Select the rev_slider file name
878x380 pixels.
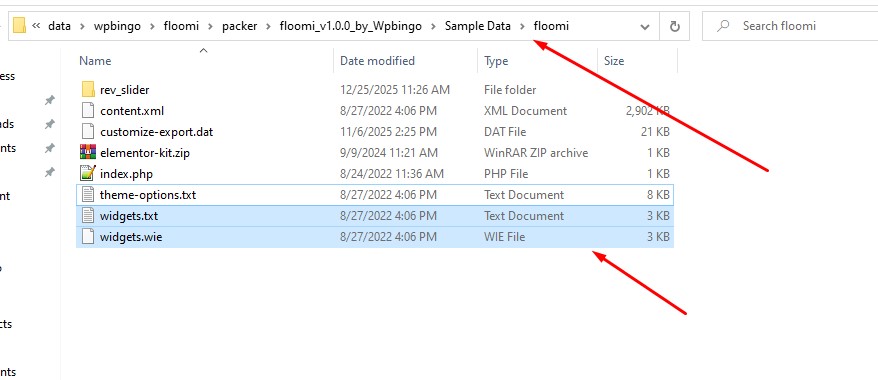pyautogui.click(x=124, y=90)
